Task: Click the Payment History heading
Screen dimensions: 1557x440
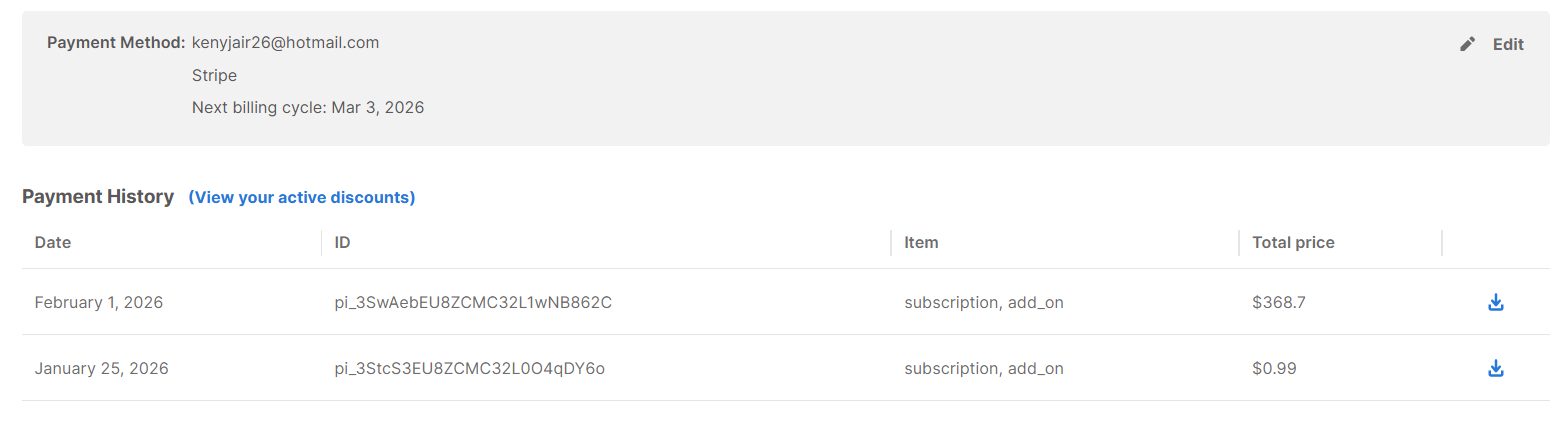Action: click(98, 197)
